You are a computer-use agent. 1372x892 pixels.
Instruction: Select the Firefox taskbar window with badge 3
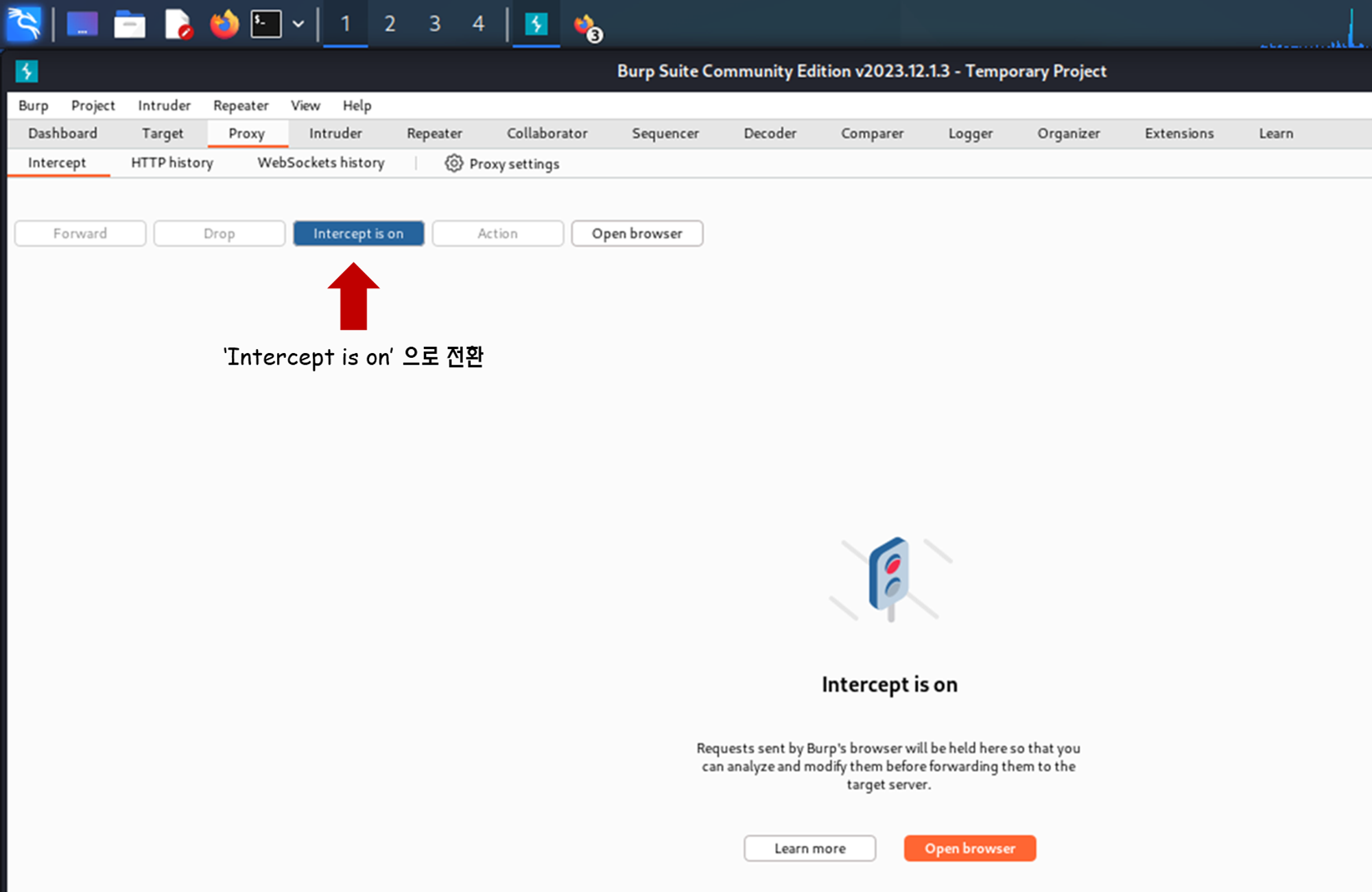(x=587, y=27)
